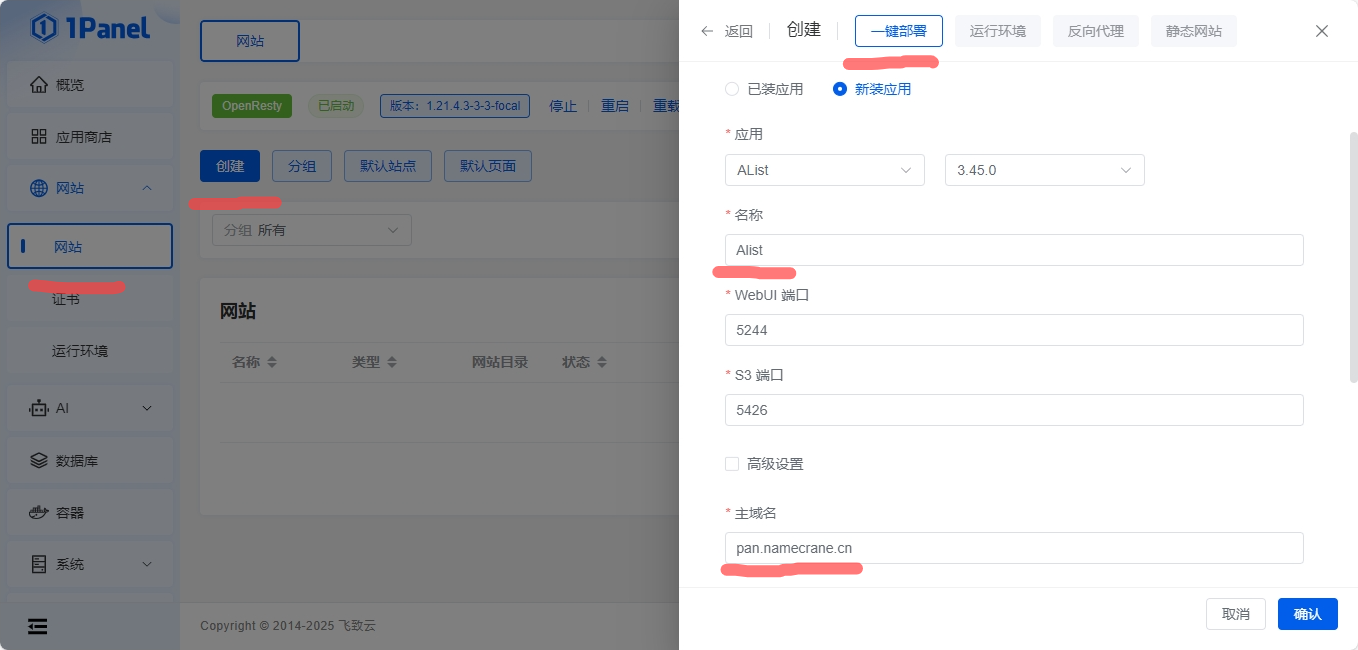Viewport: 1358px width, 650px height.
Task: Click the 名称 input field containing Alist
Action: tap(1014, 250)
